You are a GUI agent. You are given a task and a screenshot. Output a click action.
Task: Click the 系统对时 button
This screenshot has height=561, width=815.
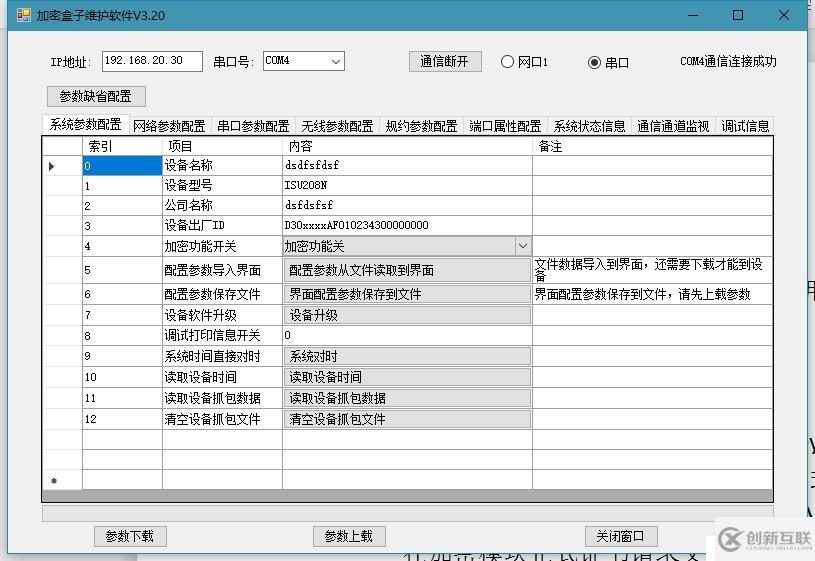tap(407, 356)
